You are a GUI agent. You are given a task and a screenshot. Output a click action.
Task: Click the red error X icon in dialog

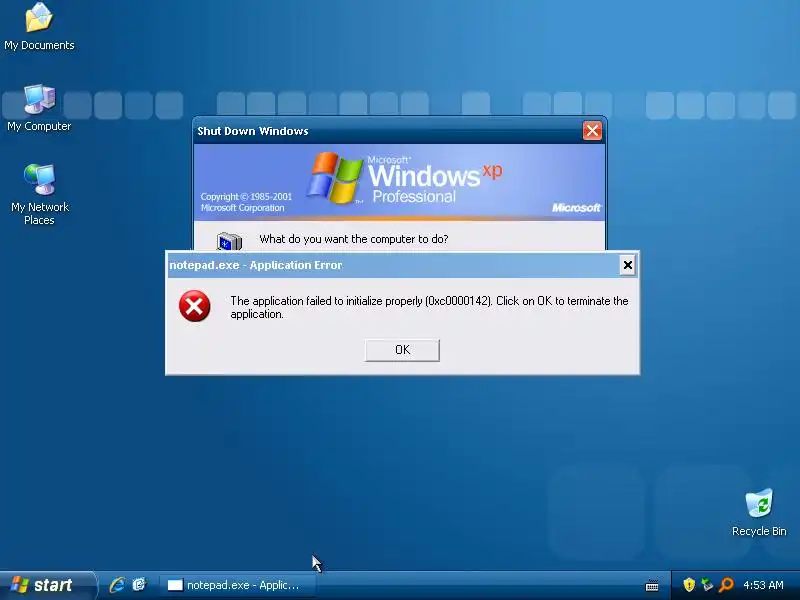tap(194, 306)
